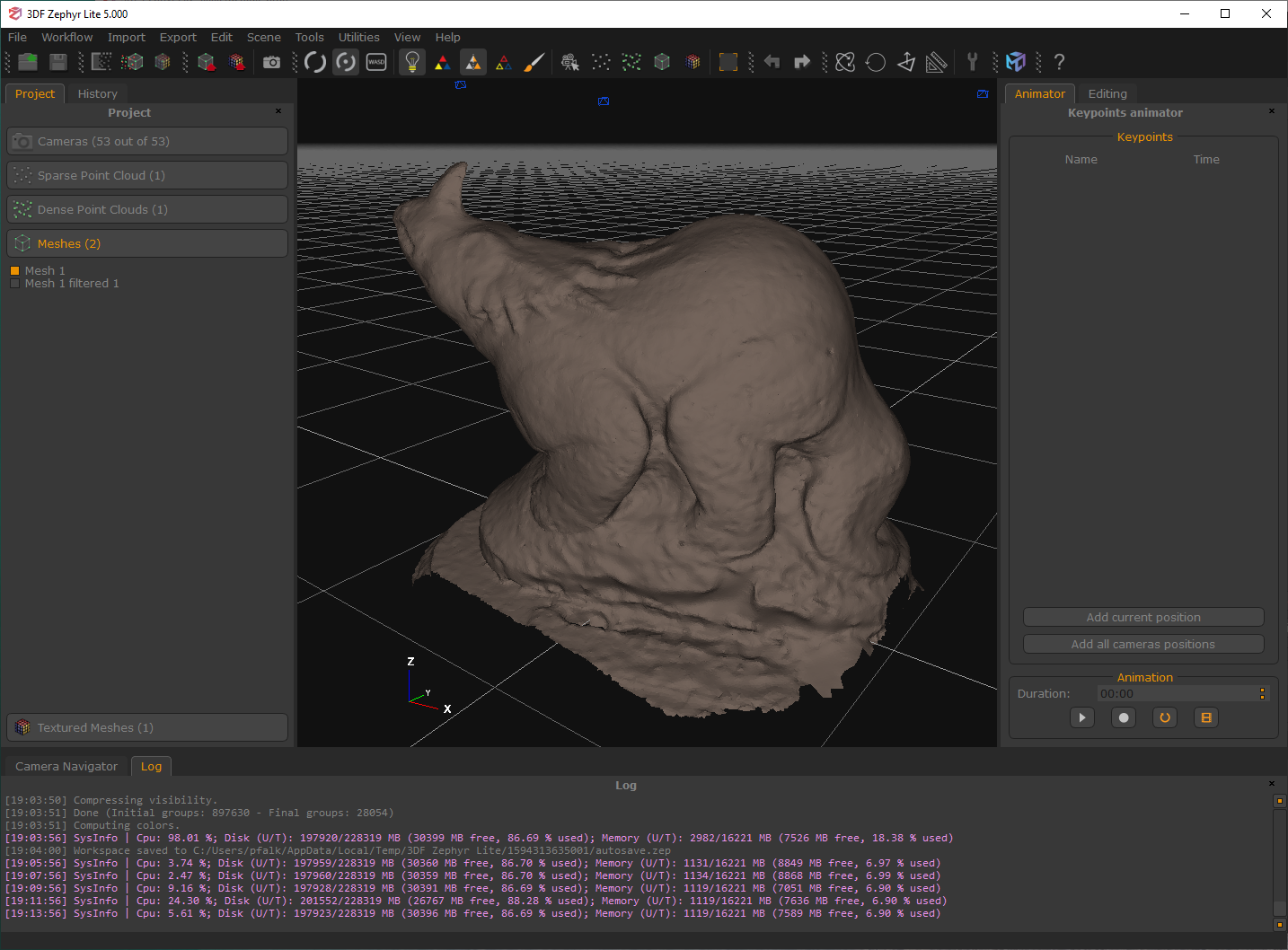Switch to the Editing tab
This screenshot has height=950, width=1288.
coord(1107,92)
